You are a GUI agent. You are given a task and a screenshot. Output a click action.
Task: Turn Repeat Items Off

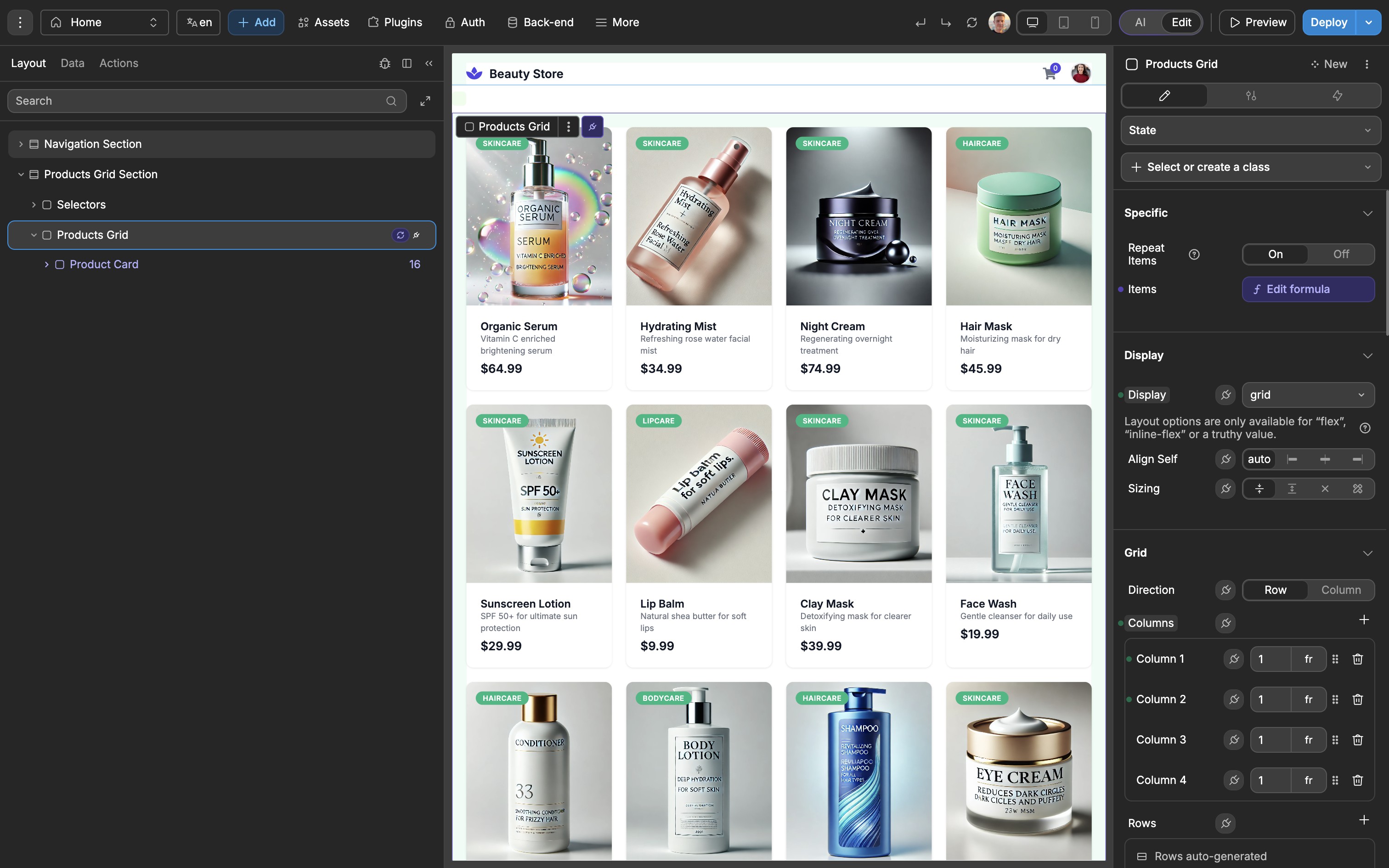pyautogui.click(x=1341, y=254)
